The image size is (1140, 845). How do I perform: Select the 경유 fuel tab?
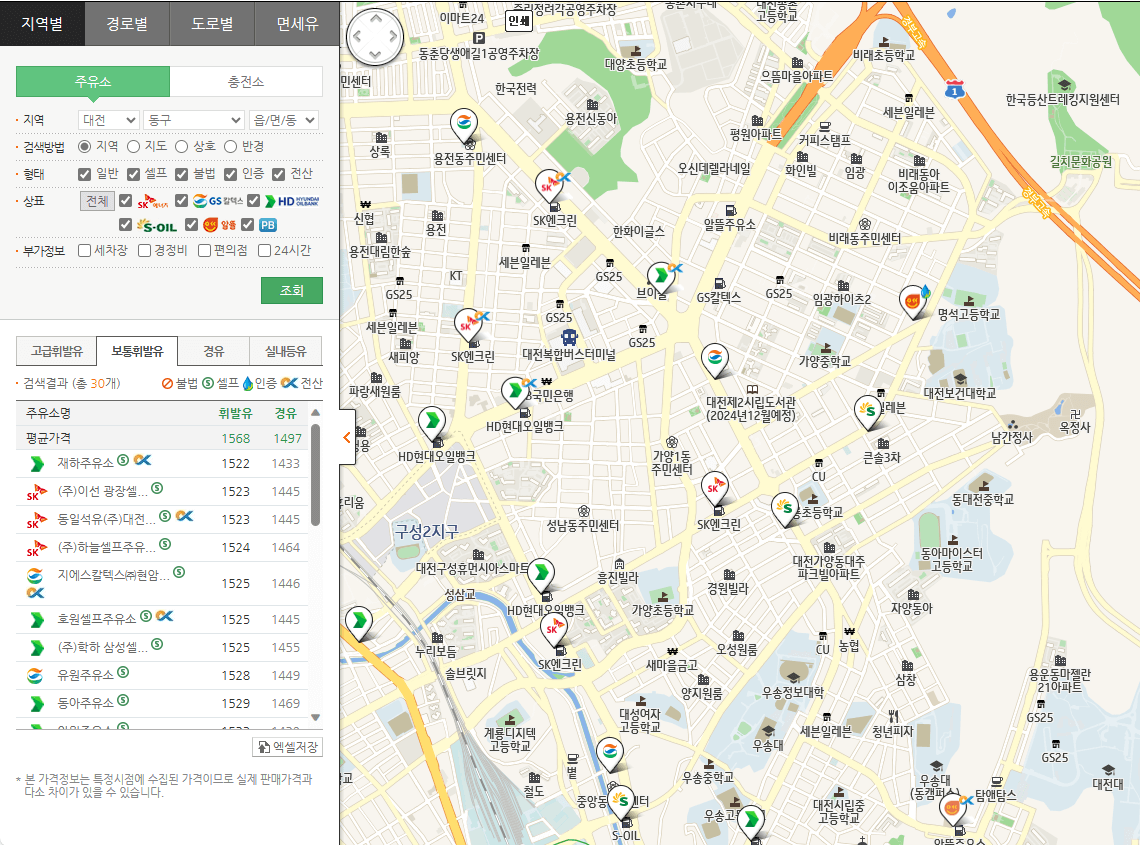coord(214,351)
